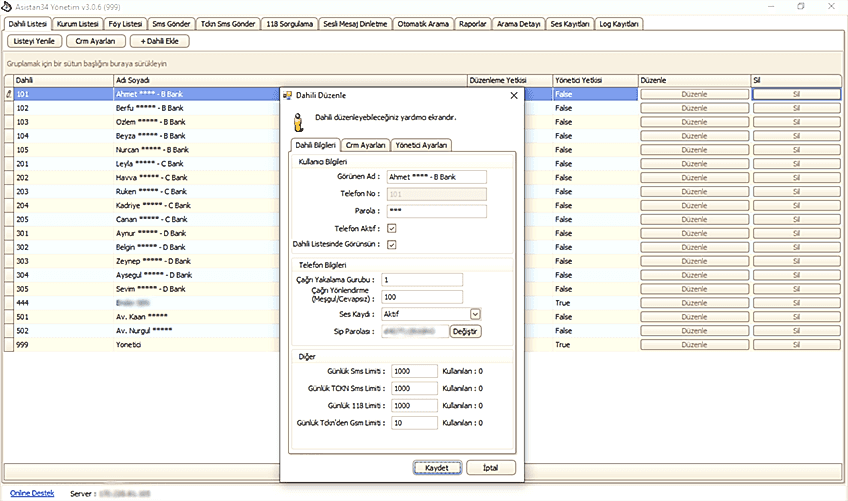Viewport: 848px width, 501px height.
Task: Click the Asistan34 app icon in title bar
Action: click(x=7, y=6)
